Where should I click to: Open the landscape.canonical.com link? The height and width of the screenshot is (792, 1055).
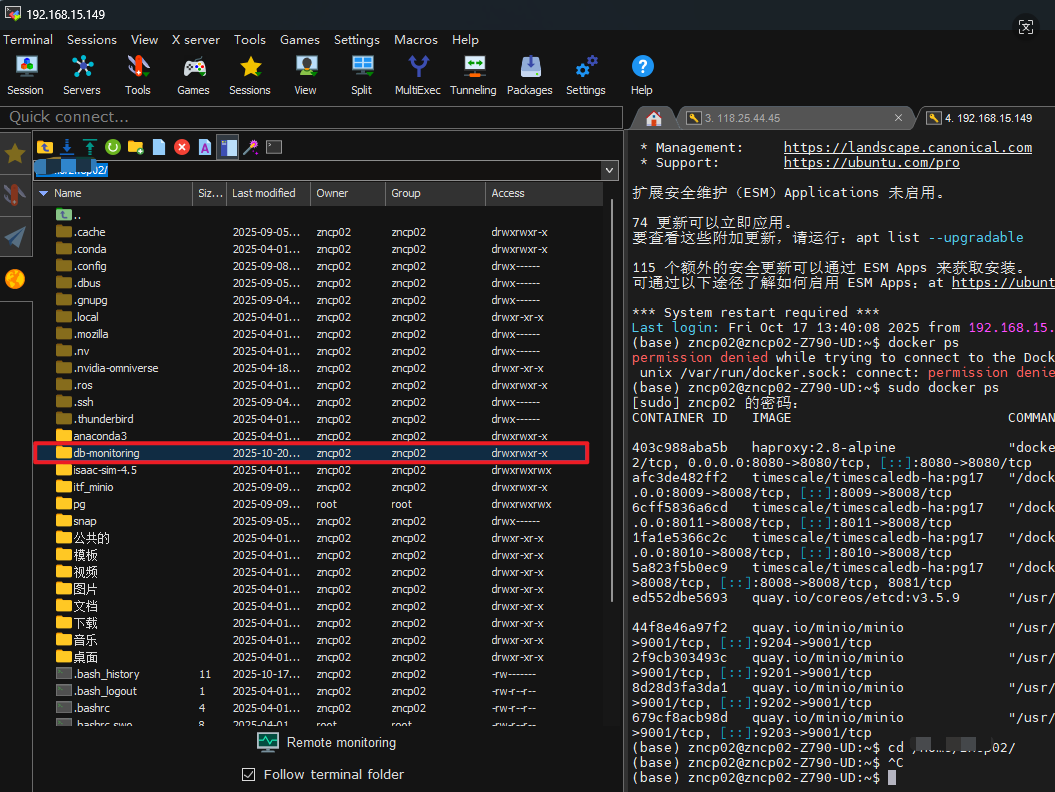[908, 147]
